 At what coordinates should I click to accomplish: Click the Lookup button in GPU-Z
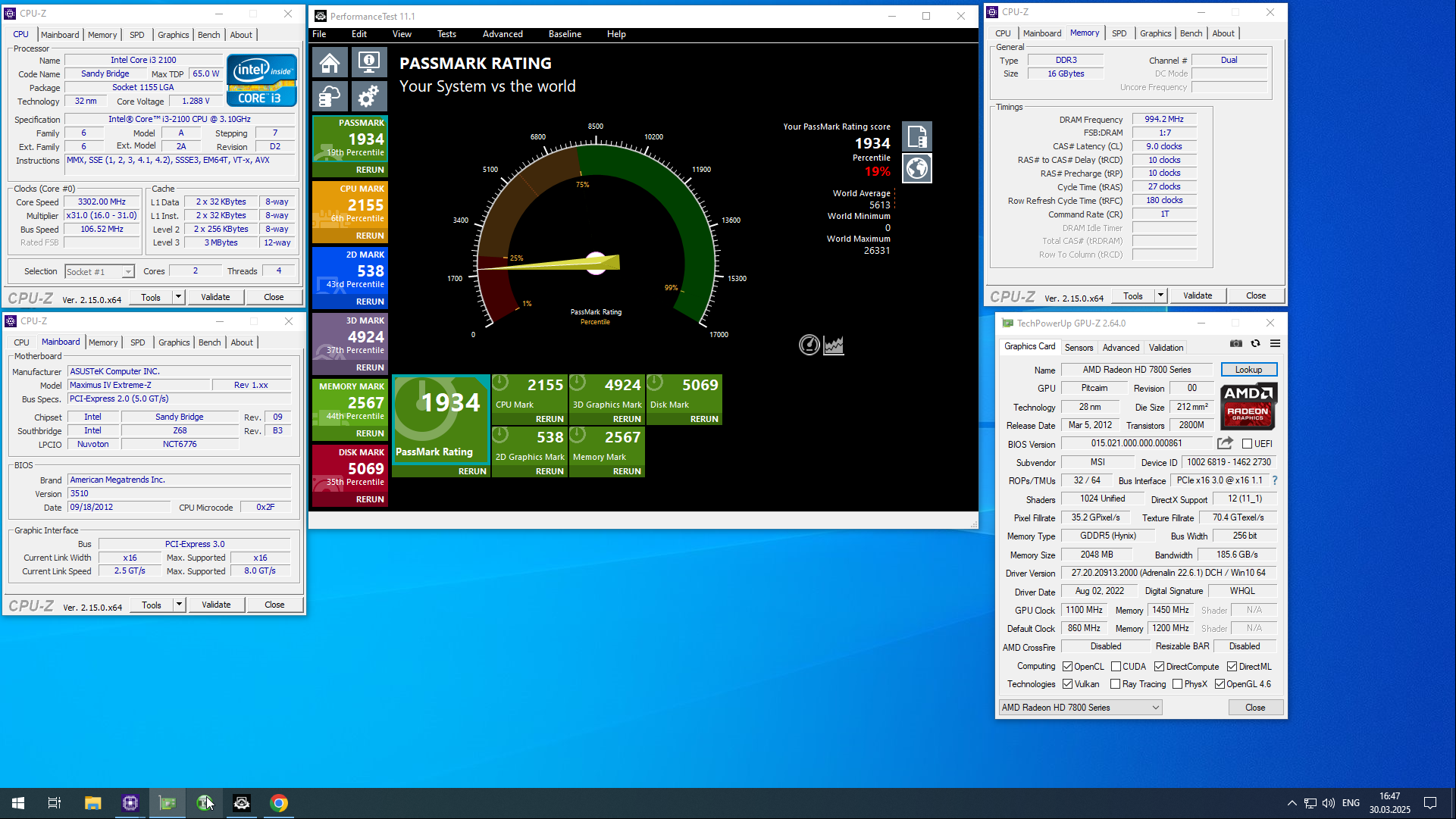click(1248, 370)
